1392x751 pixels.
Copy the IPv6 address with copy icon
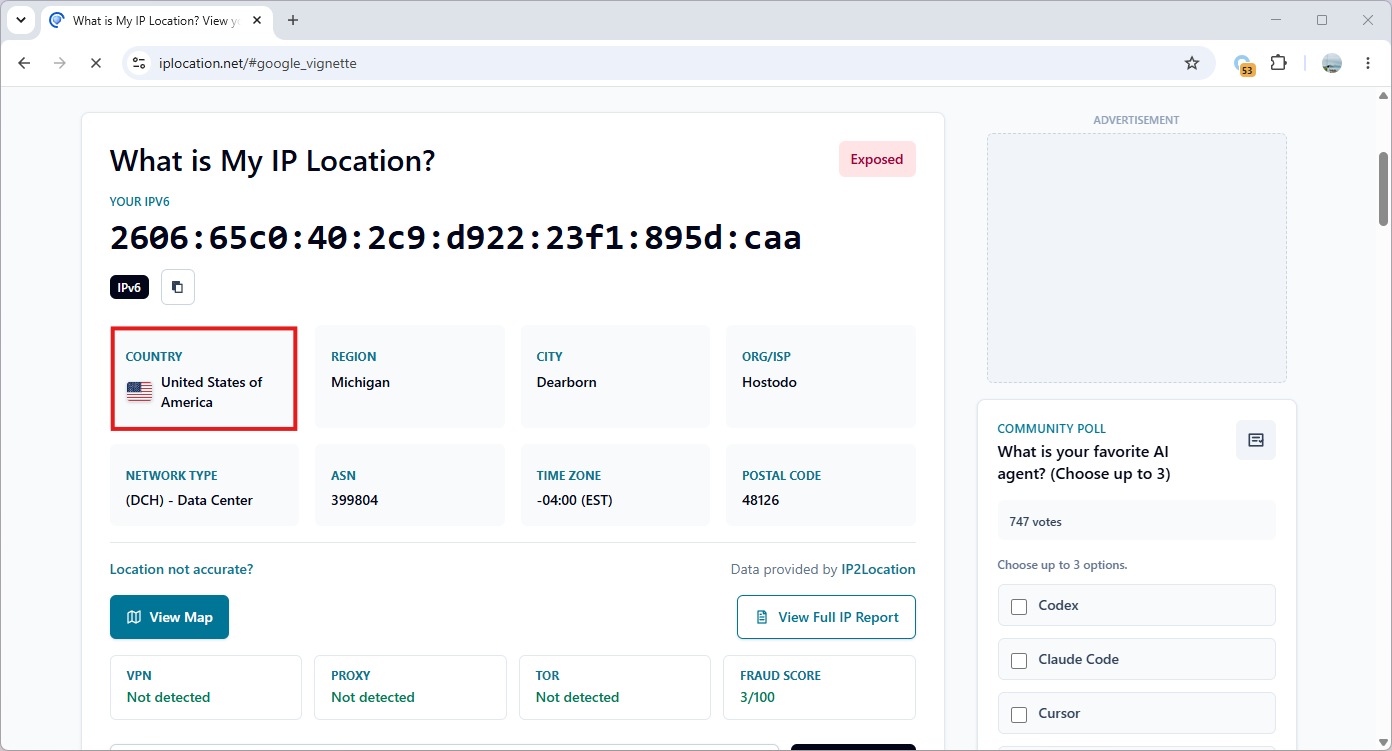click(177, 287)
